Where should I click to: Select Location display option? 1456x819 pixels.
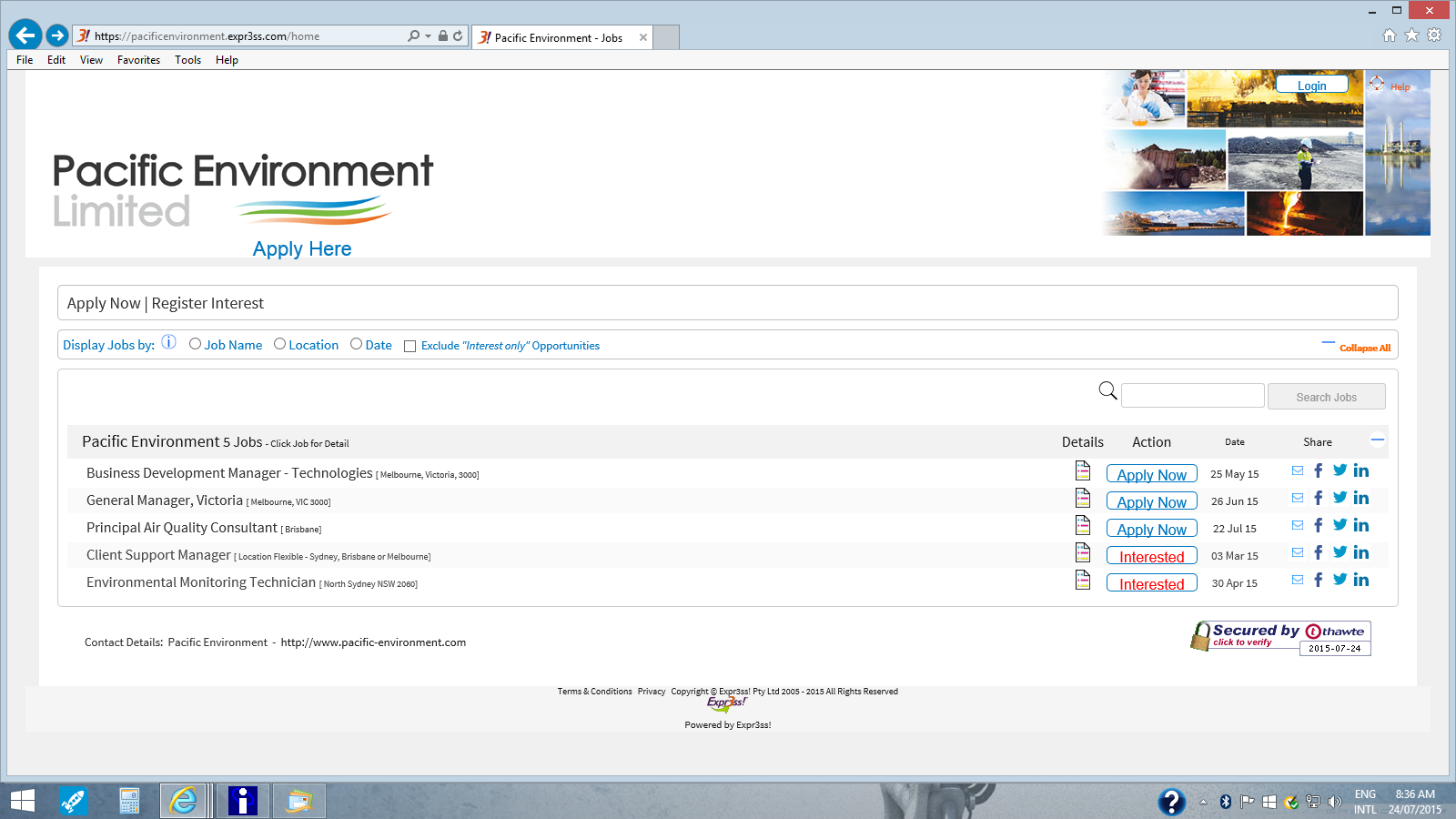click(279, 344)
